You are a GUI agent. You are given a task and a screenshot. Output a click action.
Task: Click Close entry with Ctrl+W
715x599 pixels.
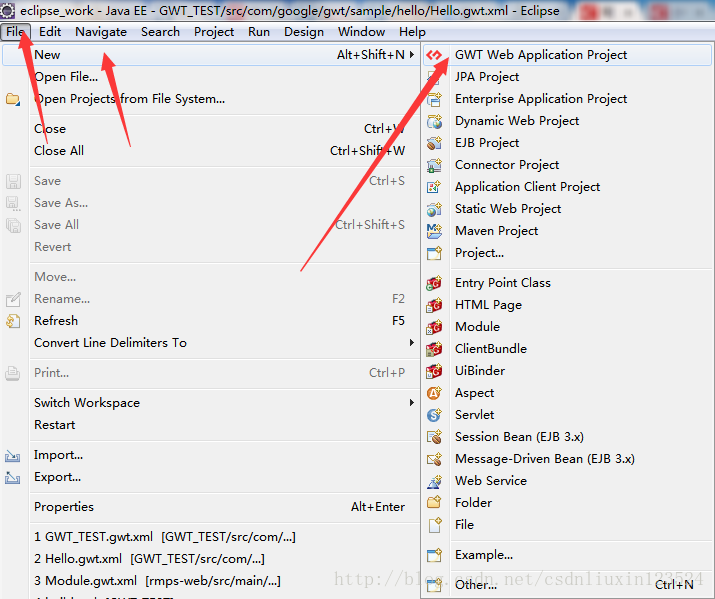click(x=211, y=129)
